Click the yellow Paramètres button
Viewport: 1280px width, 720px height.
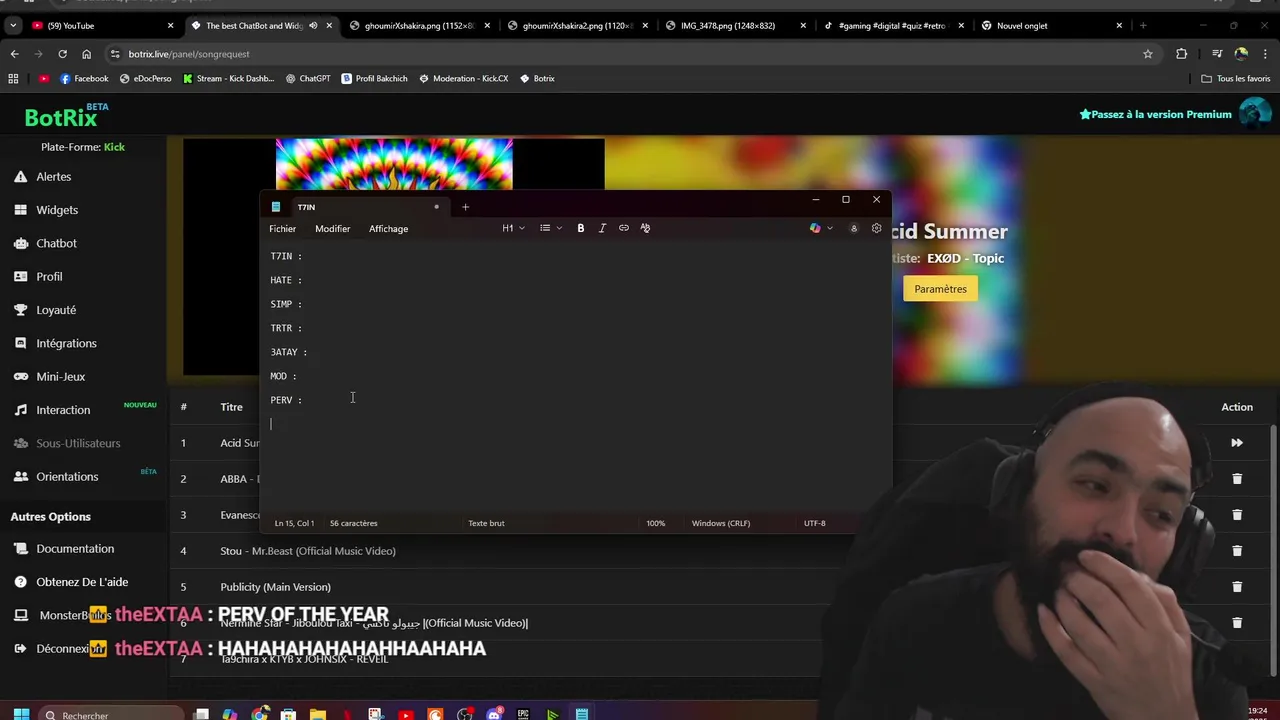pyautogui.click(x=940, y=289)
